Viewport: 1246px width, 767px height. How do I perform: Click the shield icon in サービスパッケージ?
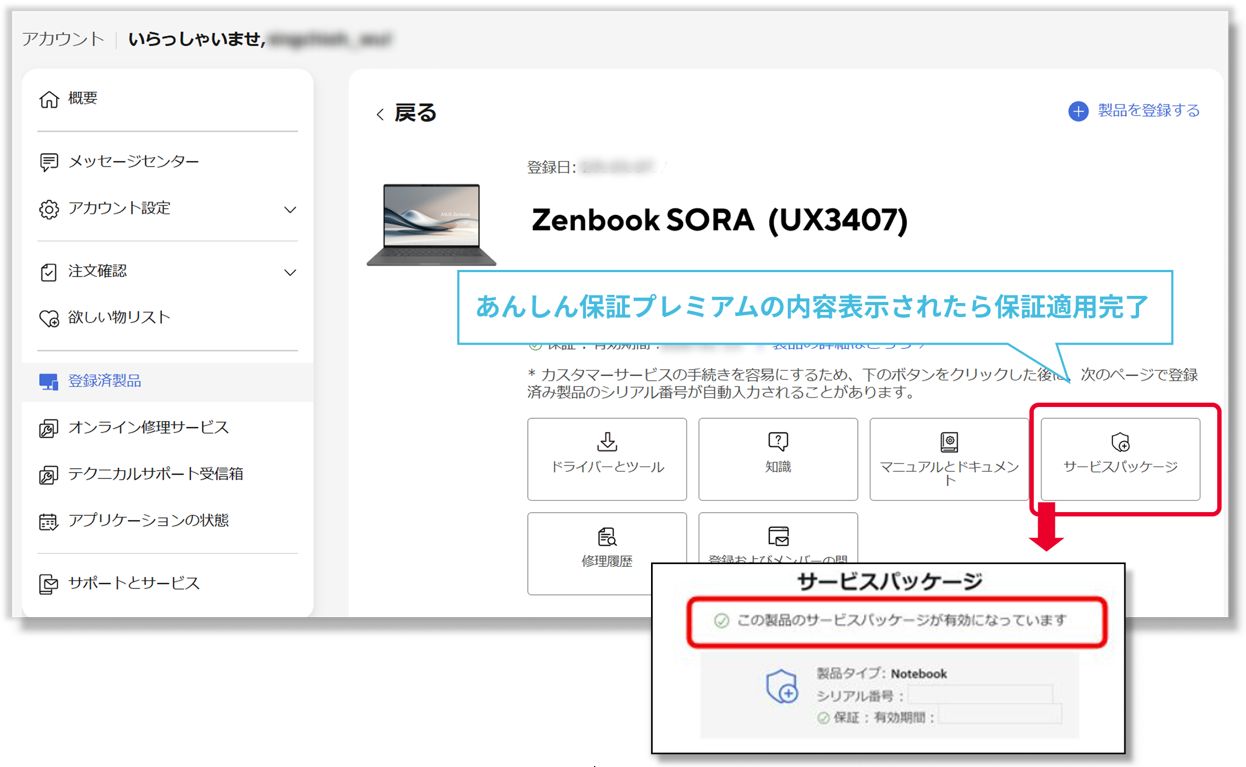pyautogui.click(x=1120, y=441)
